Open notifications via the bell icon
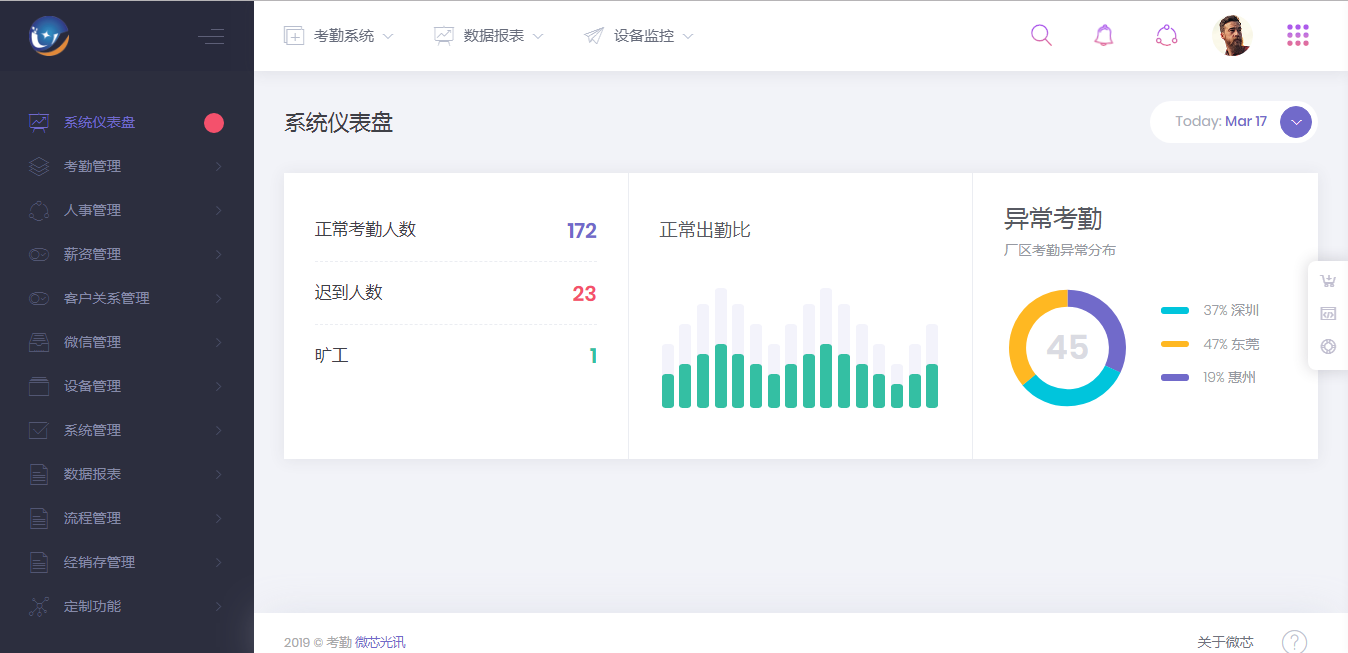The image size is (1348, 653). 1103,36
